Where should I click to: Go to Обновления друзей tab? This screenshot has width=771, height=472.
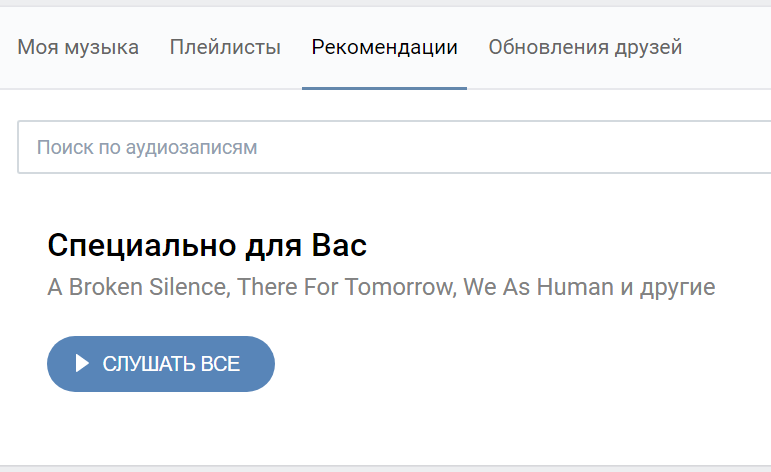point(585,47)
